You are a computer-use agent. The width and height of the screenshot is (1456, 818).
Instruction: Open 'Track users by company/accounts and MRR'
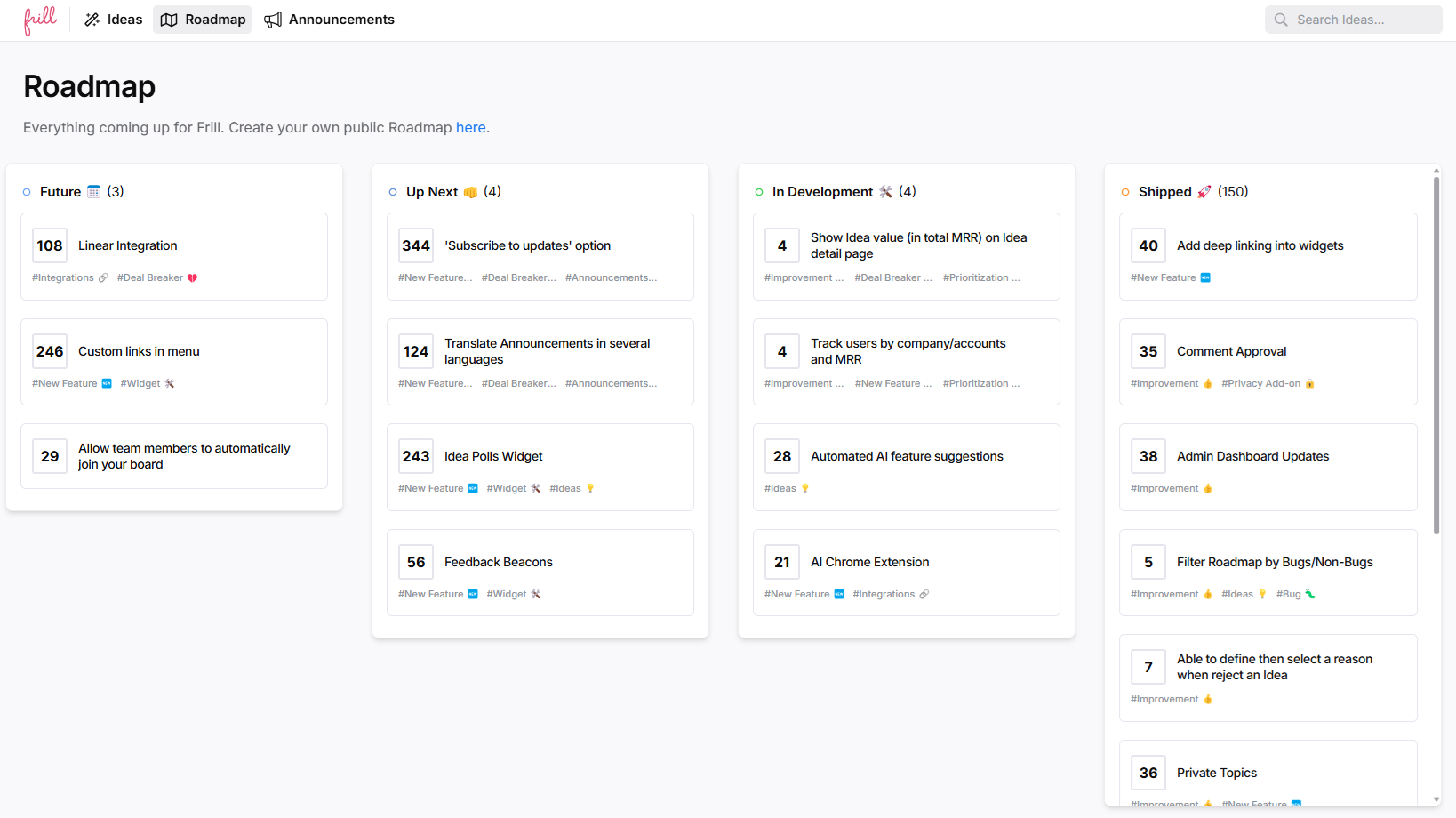coord(908,352)
